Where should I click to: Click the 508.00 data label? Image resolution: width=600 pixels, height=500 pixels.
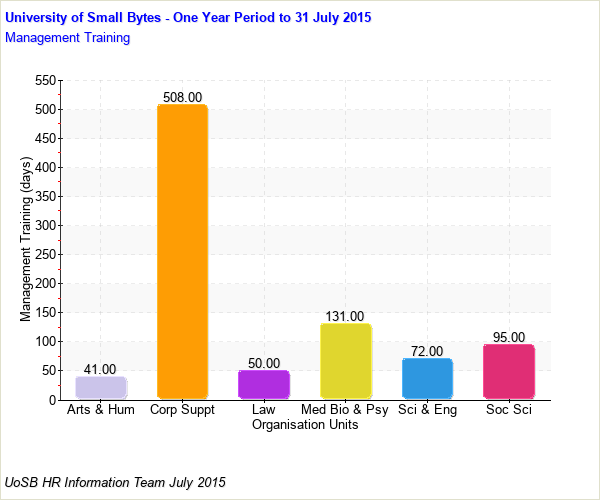pos(182,97)
